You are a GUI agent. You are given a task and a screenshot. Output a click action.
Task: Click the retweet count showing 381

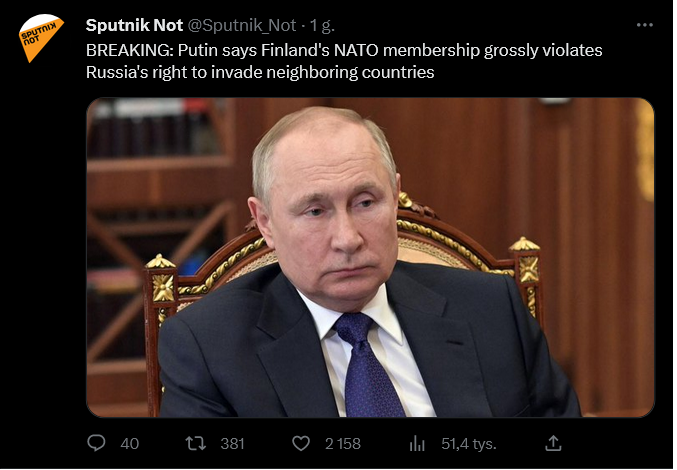pyautogui.click(x=232, y=442)
